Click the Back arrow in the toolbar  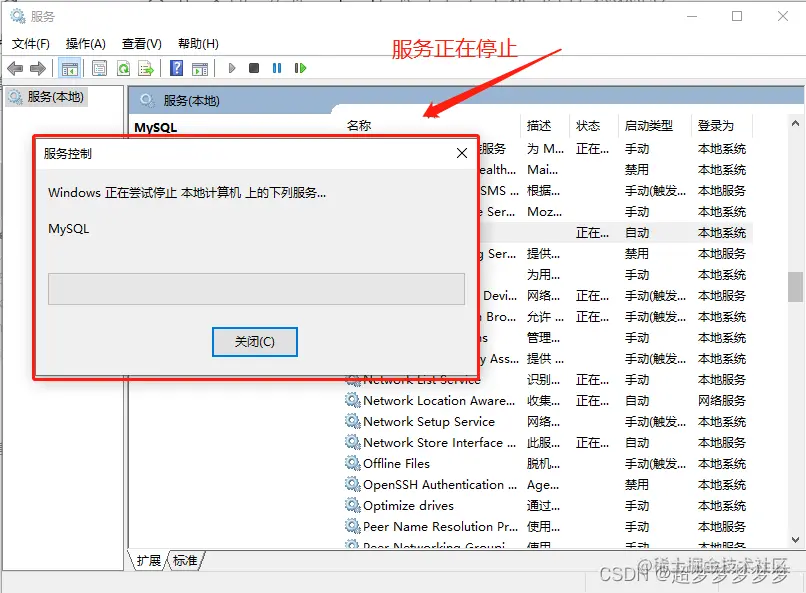pos(15,68)
